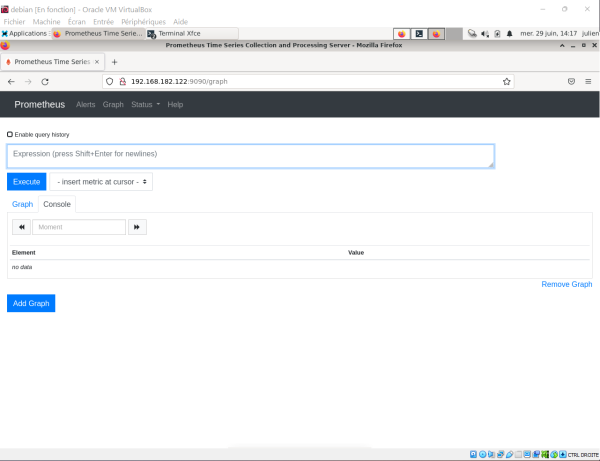Bookmark this page with the star
Image resolution: width=600 pixels, height=461 pixels.
tap(507, 81)
